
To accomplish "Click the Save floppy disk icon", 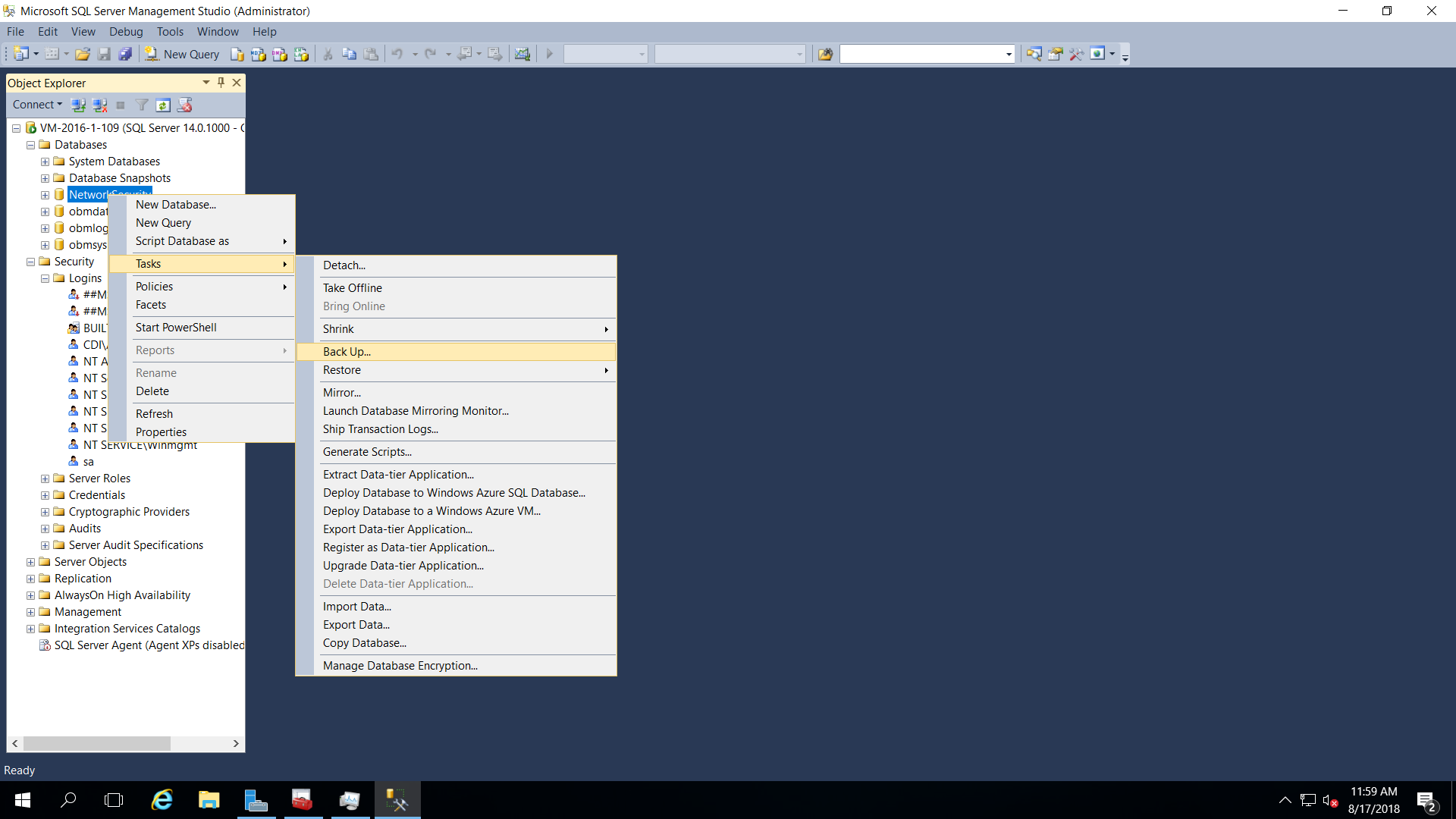I will point(105,54).
